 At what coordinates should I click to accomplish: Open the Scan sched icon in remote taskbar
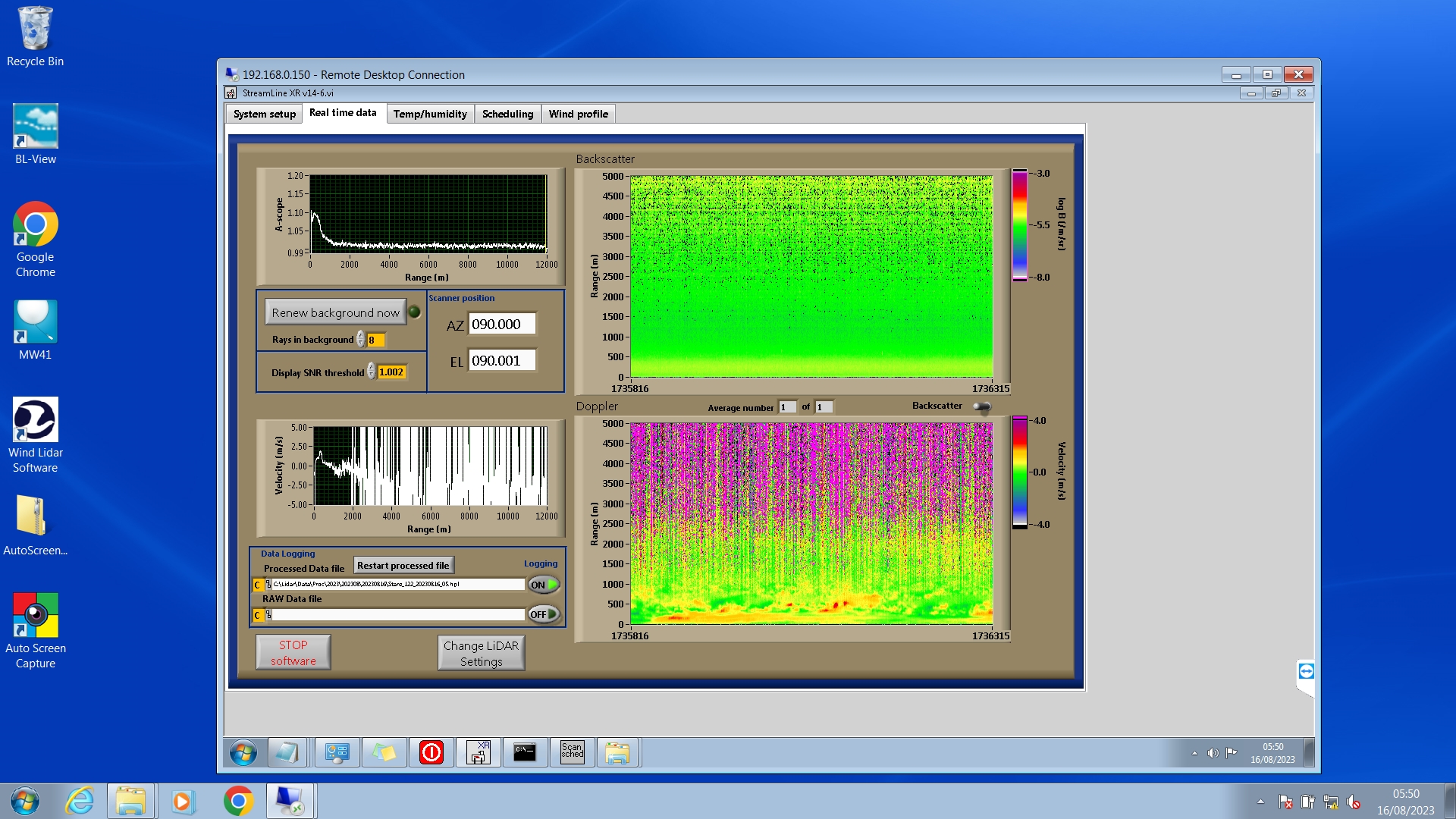click(x=573, y=752)
